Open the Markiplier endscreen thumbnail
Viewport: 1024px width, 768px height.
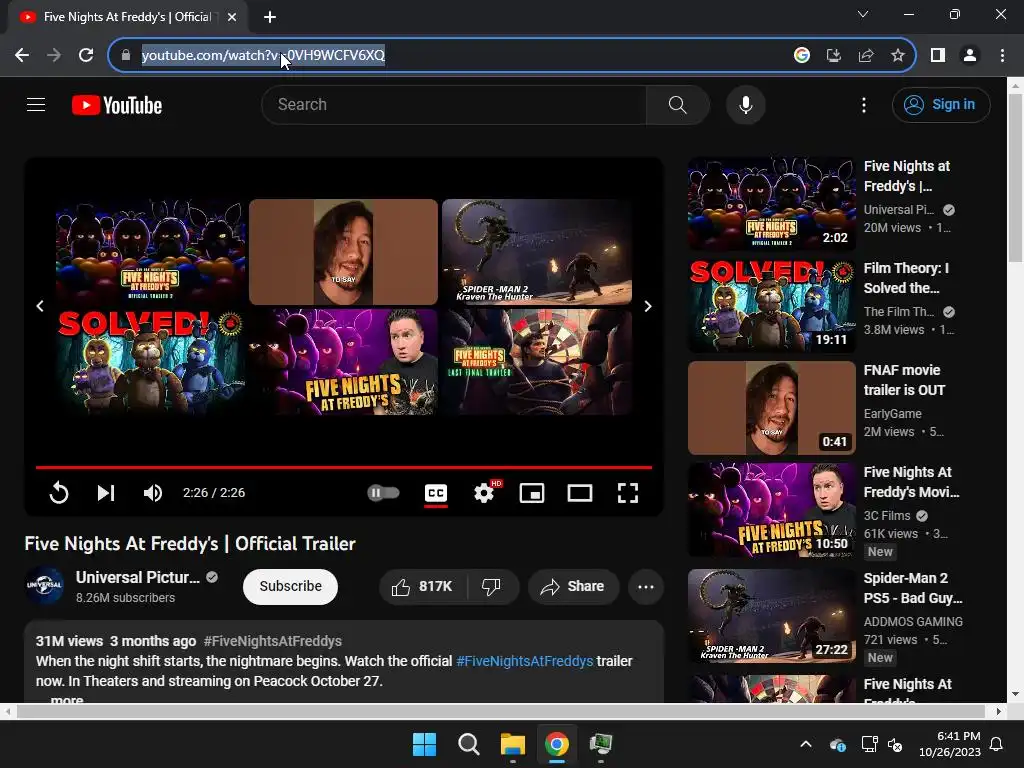click(344, 251)
